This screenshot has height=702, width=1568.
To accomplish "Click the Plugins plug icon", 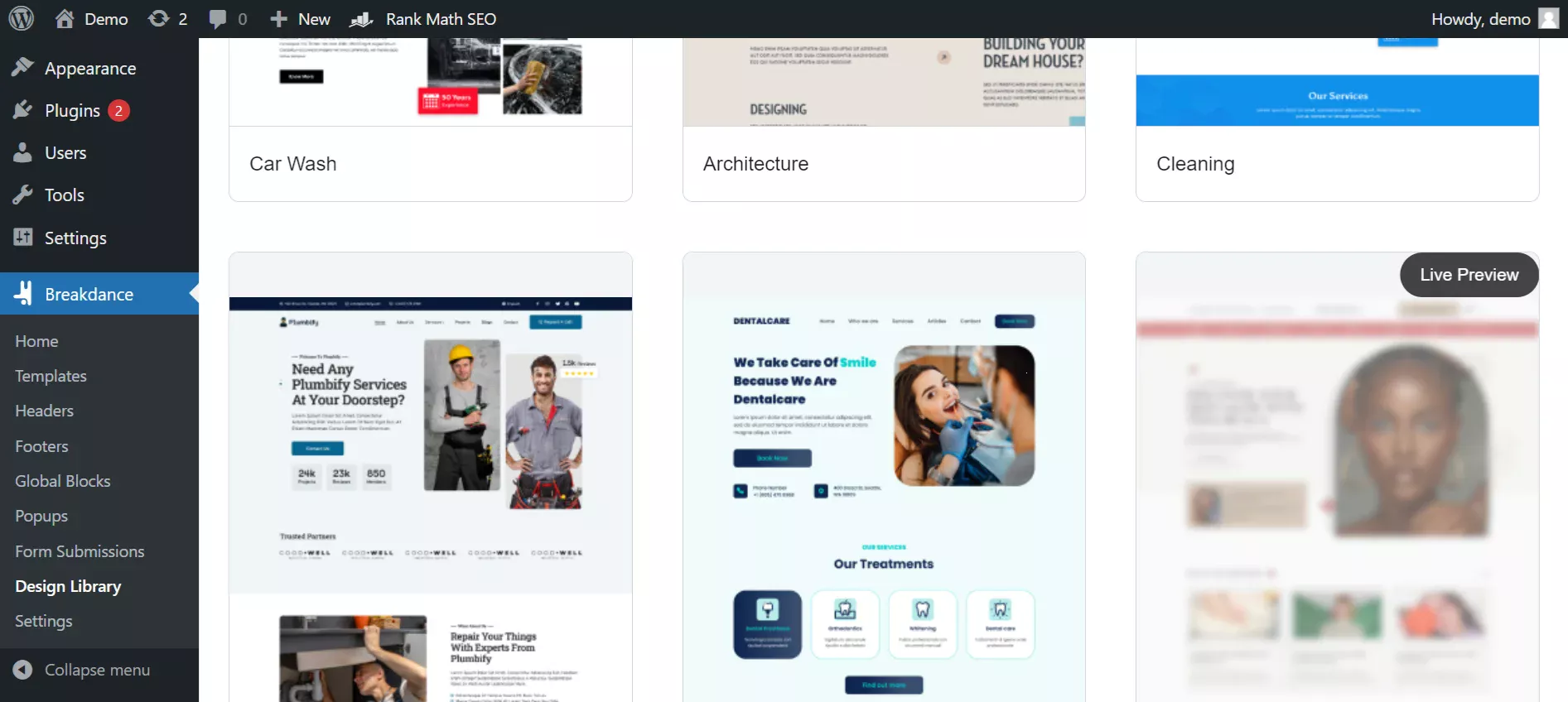I will pyautogui.click(x=22, y=110).
